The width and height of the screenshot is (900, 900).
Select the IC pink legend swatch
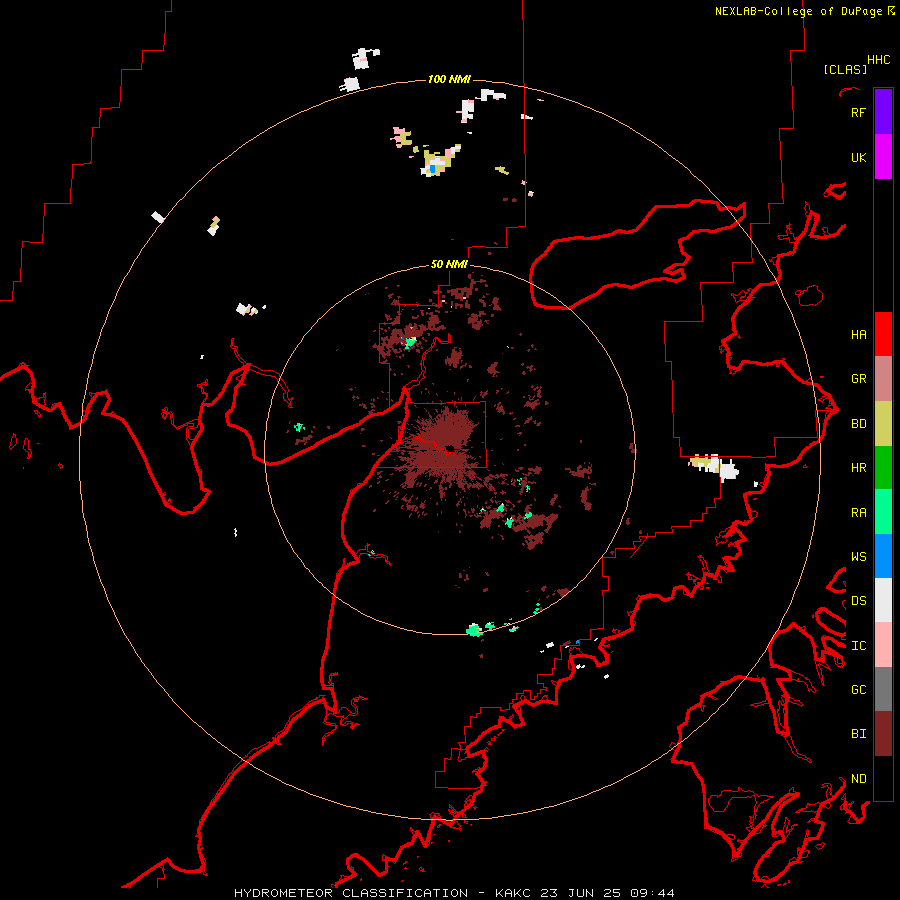(x=883, y=645)
